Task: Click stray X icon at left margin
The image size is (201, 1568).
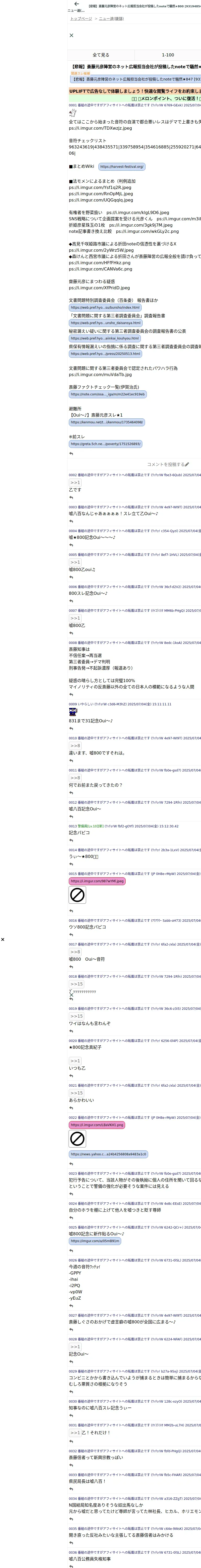Action: click(2, 939)
